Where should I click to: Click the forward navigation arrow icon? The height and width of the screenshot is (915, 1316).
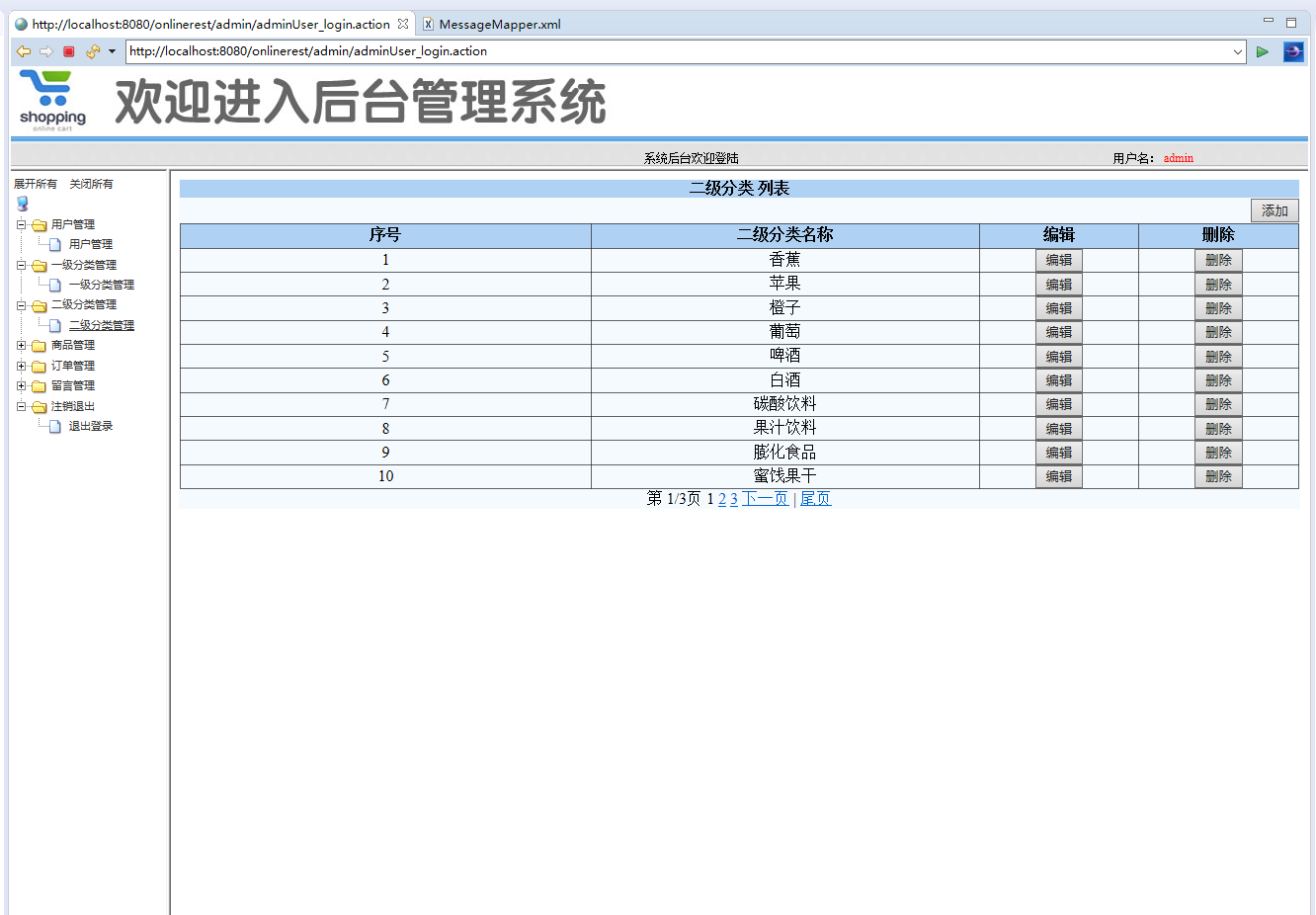pyautogui.click(x=44, y=50)
